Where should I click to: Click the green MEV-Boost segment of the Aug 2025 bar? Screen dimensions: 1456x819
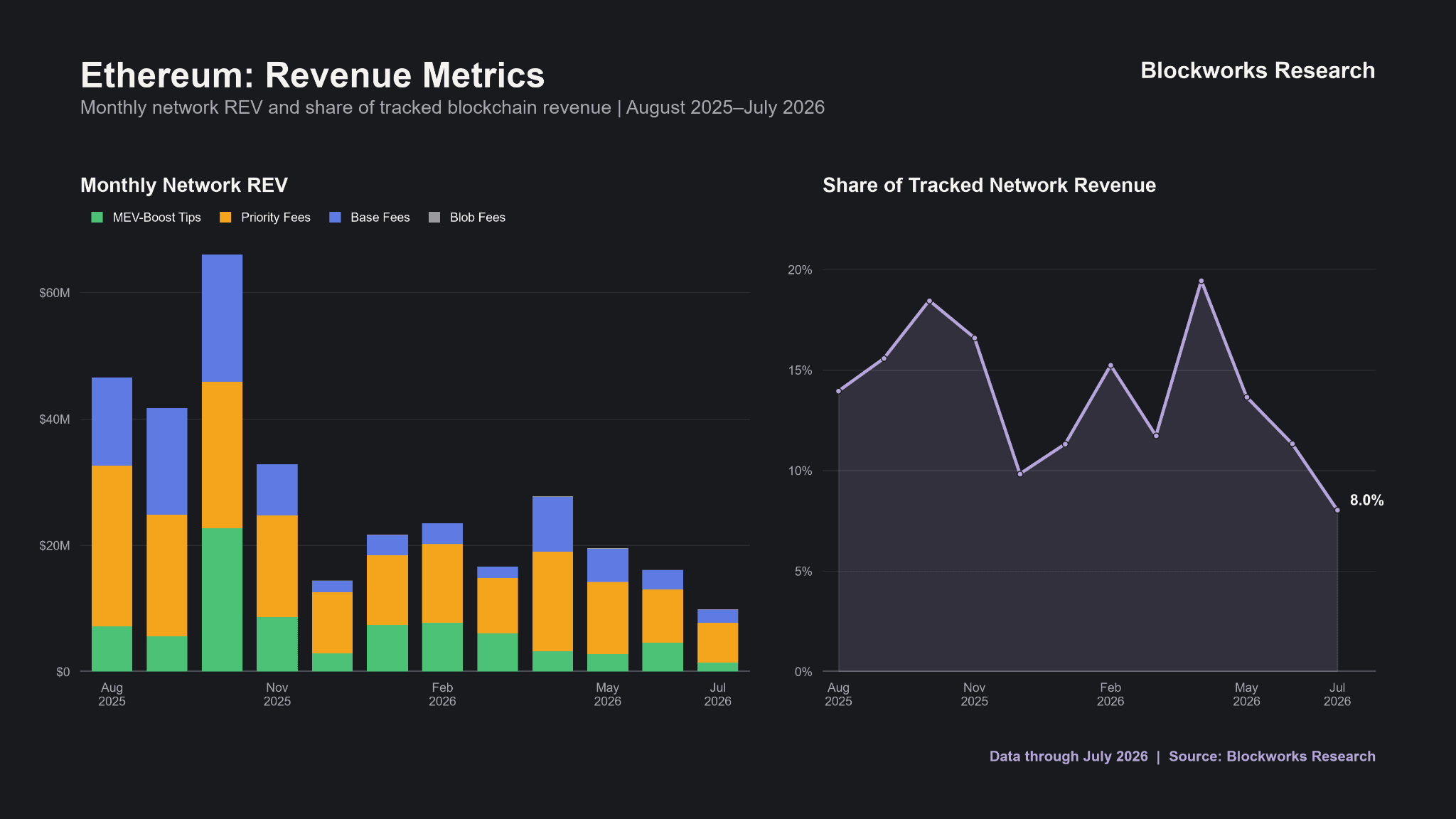pos(112,649)
